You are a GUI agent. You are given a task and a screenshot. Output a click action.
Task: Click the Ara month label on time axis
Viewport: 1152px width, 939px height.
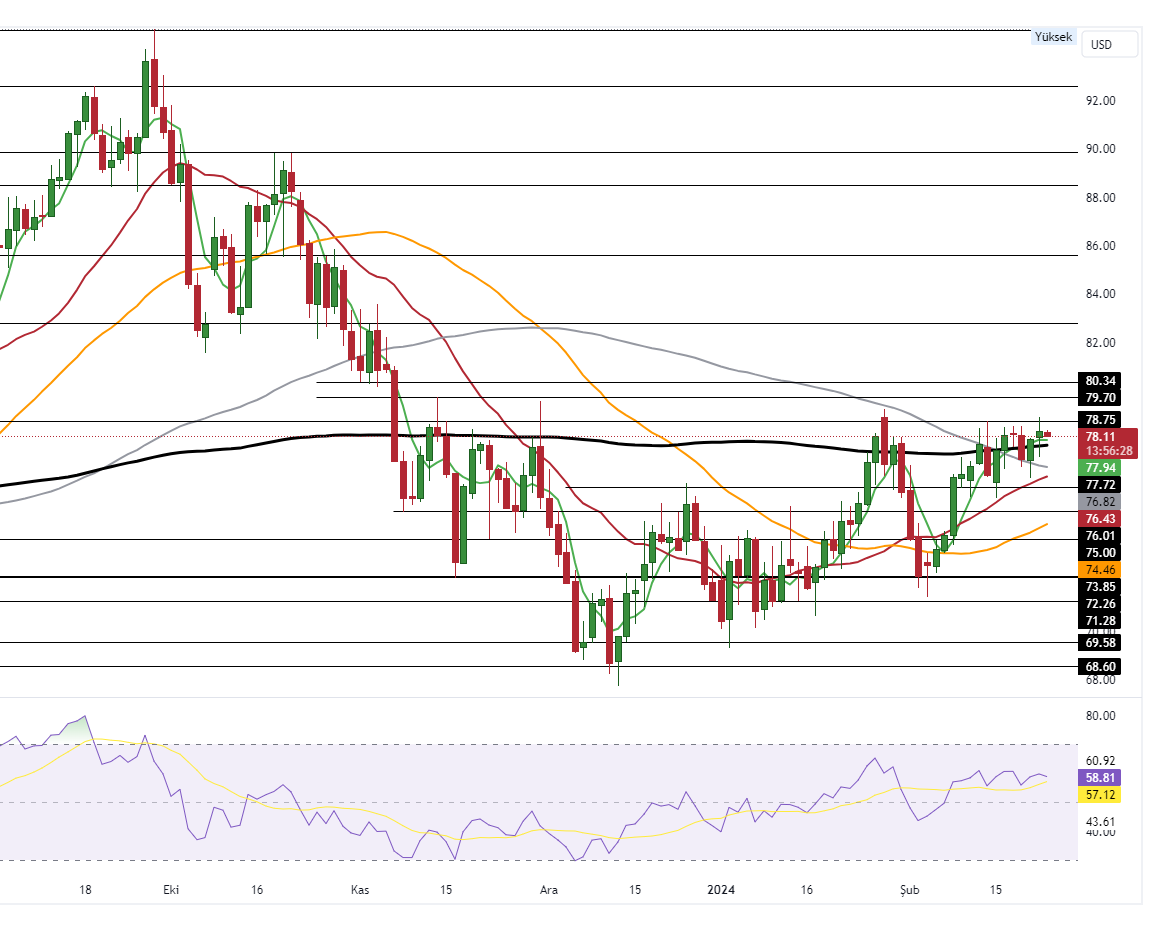[549, 890]
